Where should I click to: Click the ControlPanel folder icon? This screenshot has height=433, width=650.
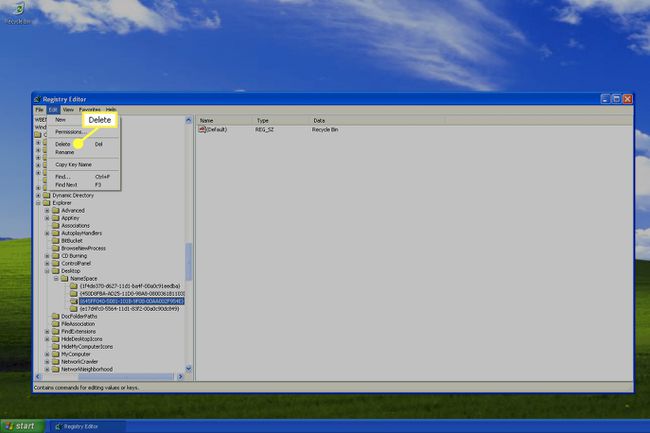pos(56,264)
